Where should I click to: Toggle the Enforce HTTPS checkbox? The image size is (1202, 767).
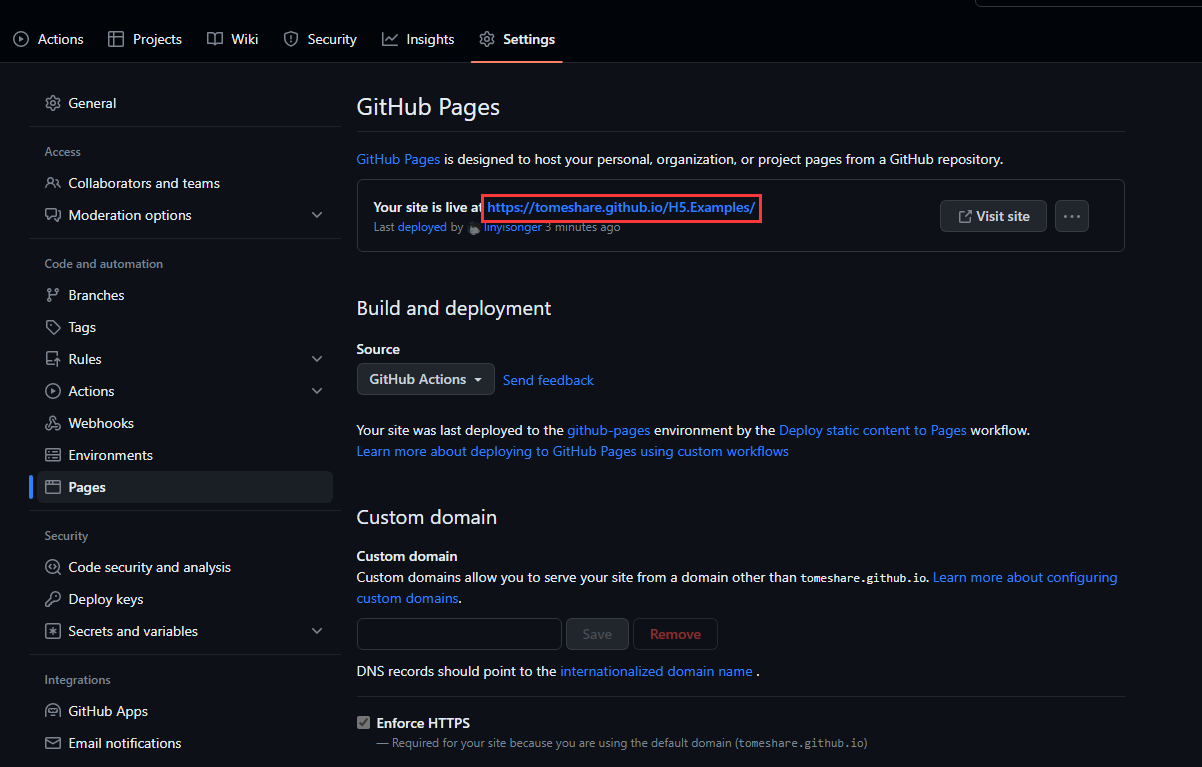pos(363,723)
